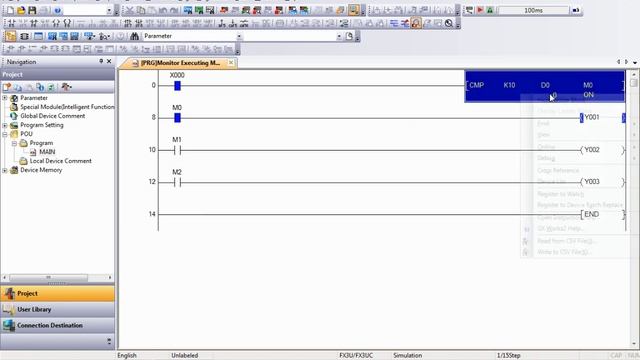Viewport: 640px width, 360px height.
Task: Toggle the Start/Stop Simulation icon
Action: click(x=354, y=10)
